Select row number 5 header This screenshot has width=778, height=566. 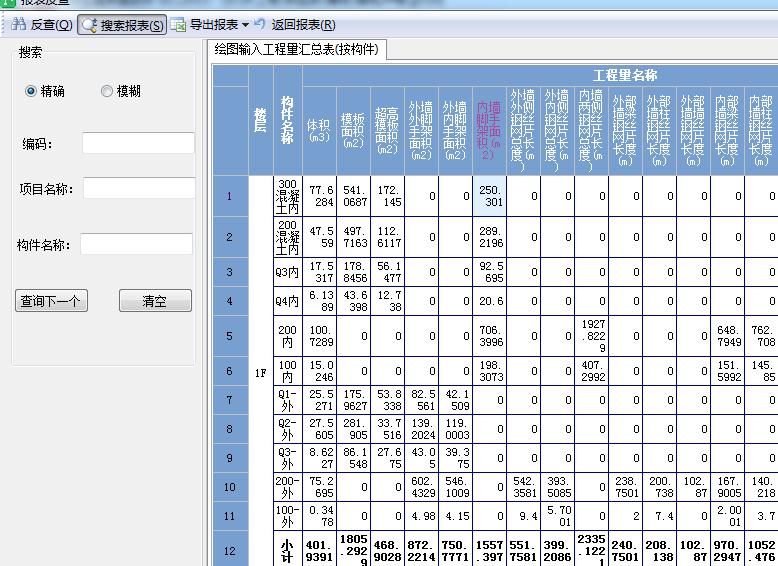(x=230, y=336)
